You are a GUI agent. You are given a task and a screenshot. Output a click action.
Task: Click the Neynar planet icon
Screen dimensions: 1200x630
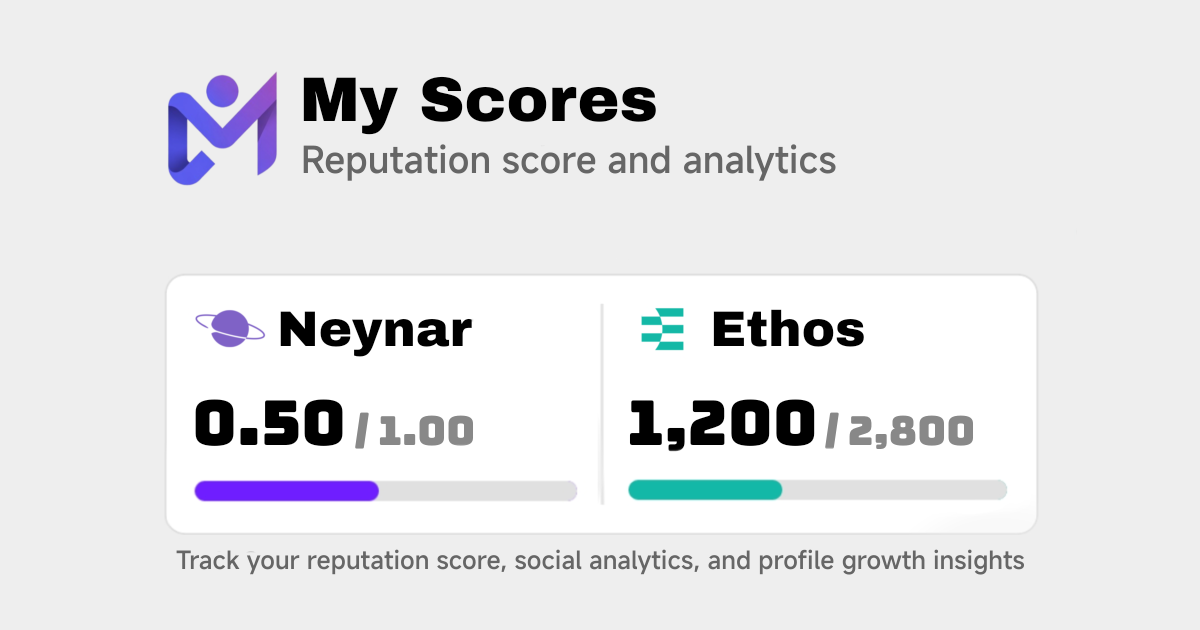point(231,329)
